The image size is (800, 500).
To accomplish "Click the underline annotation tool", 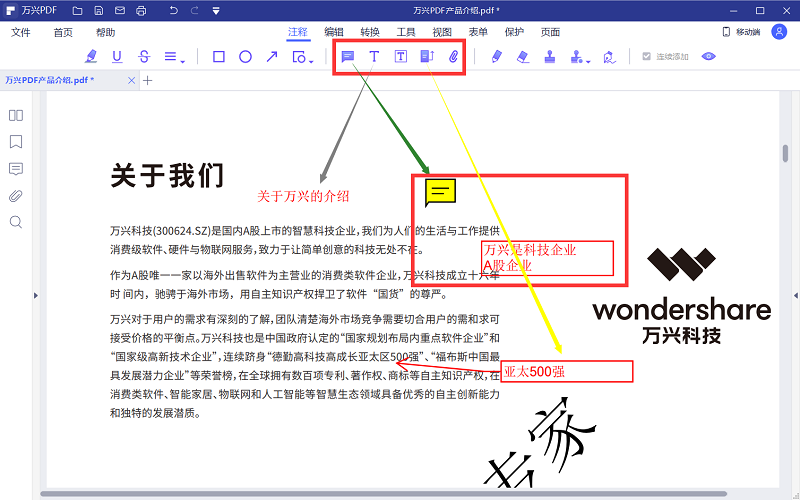I will [118, 57].
